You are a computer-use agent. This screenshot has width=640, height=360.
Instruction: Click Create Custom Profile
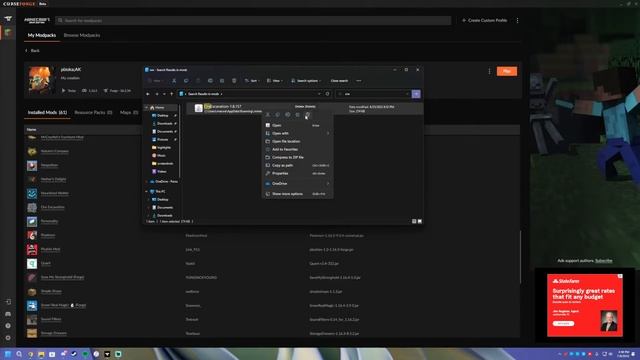click(x=484, y=20)
